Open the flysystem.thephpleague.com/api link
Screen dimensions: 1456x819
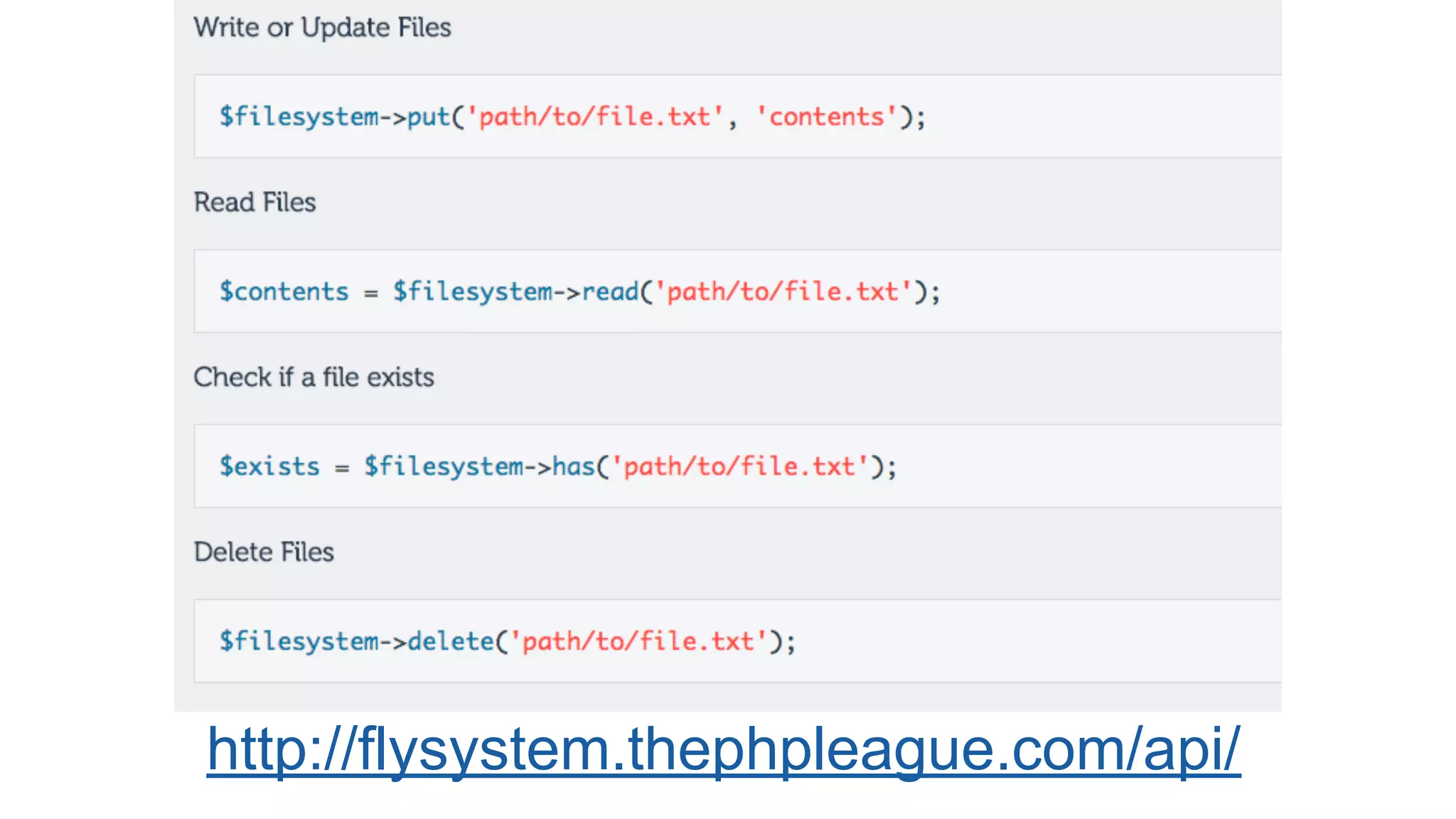tap(724, 750)
